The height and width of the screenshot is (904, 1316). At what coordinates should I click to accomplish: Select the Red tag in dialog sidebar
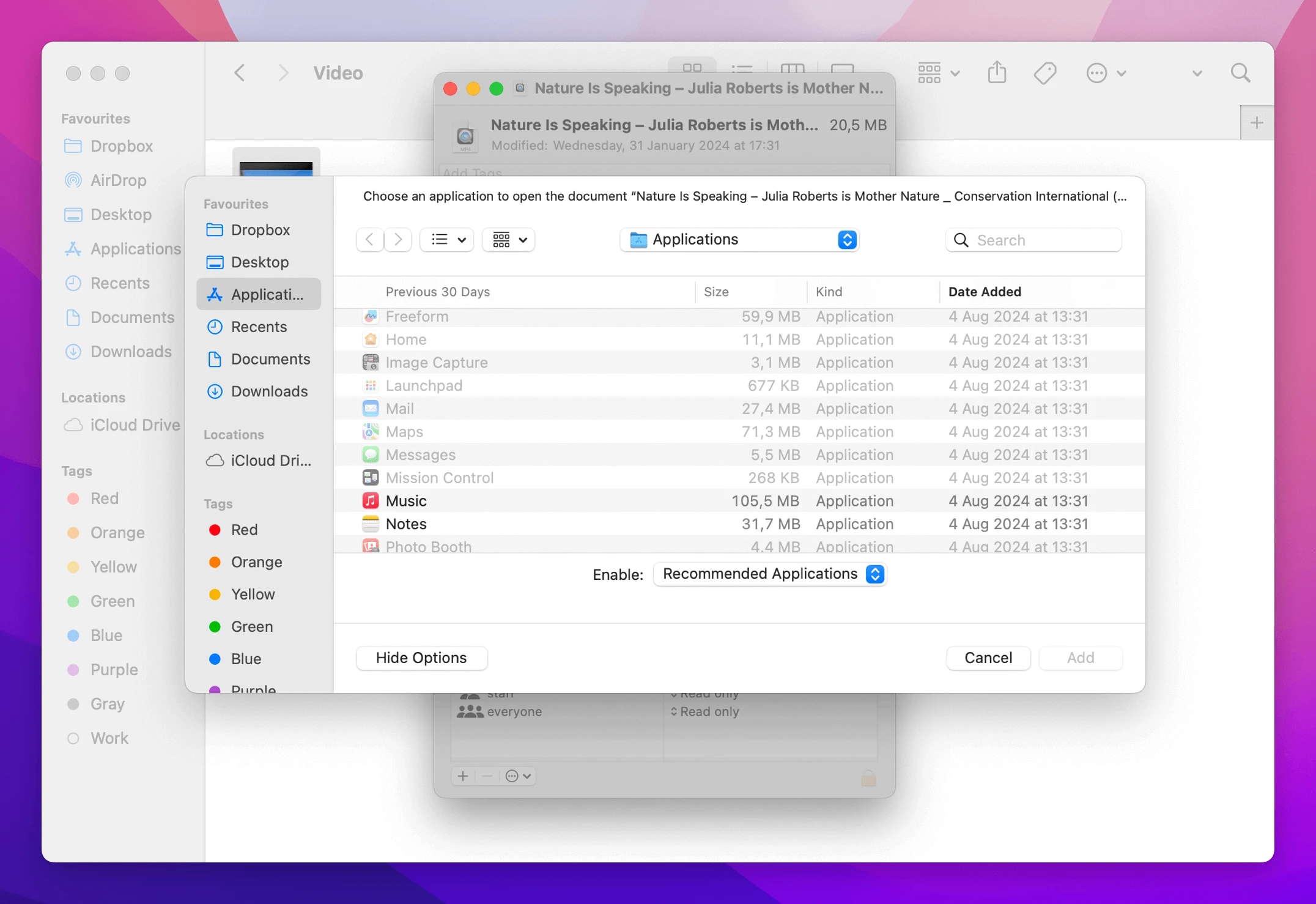click(x=244, y=530)
